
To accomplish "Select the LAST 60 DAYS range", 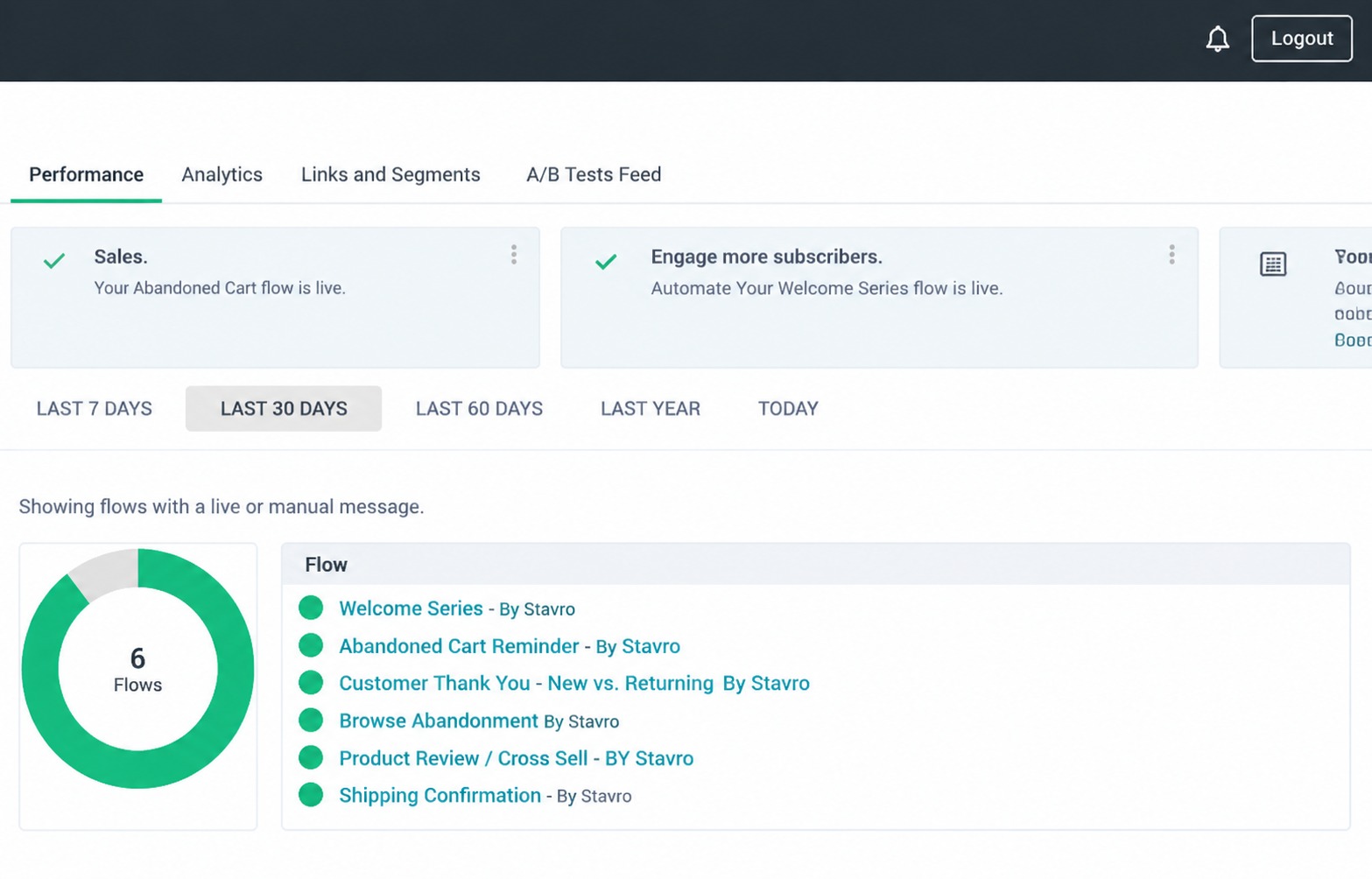I will [x=479, y=409].
